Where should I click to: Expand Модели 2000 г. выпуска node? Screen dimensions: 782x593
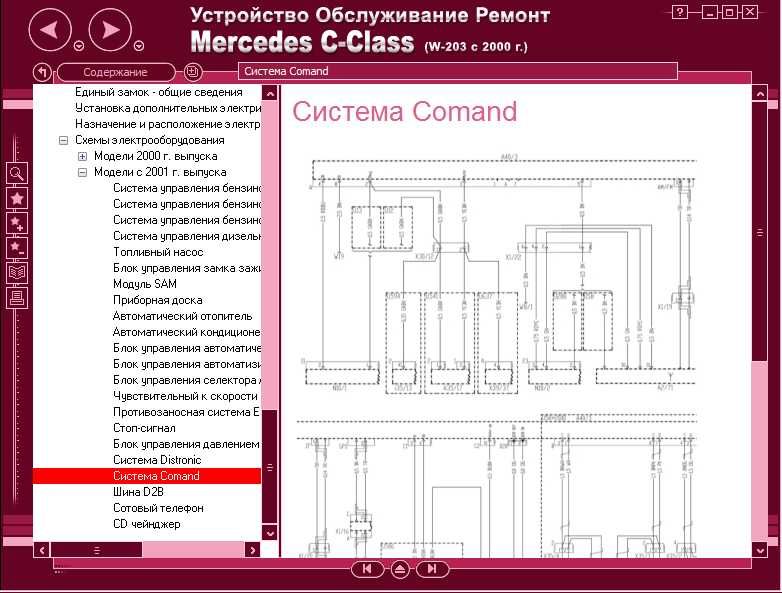click(82, 156)
